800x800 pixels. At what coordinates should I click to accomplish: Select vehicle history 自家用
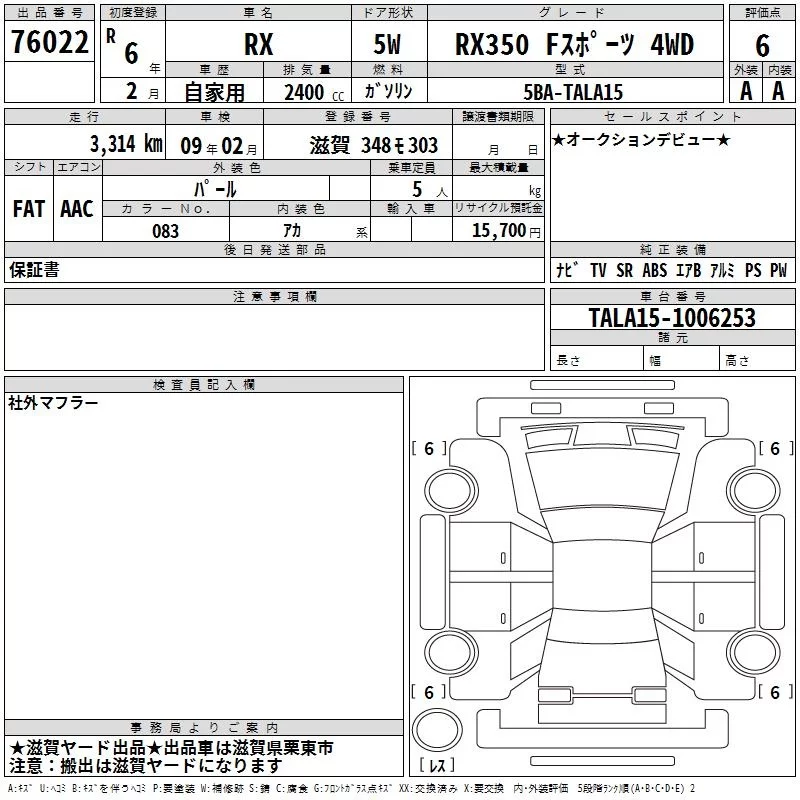pos(214,92)
